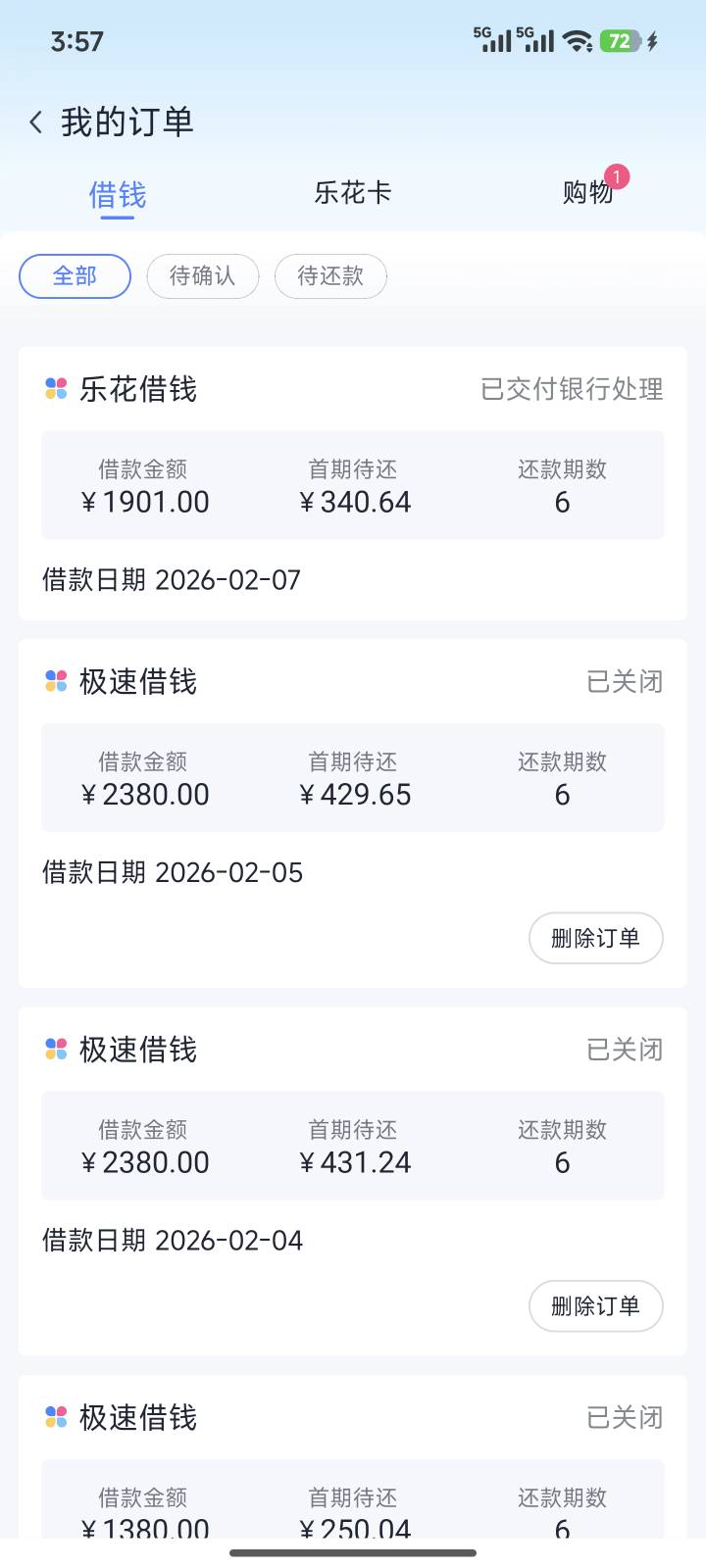Tap the logo icon on the 2026-02-04 极速借钱 order
Viewport: 706px width, 1568px height.
point(56,1050)
